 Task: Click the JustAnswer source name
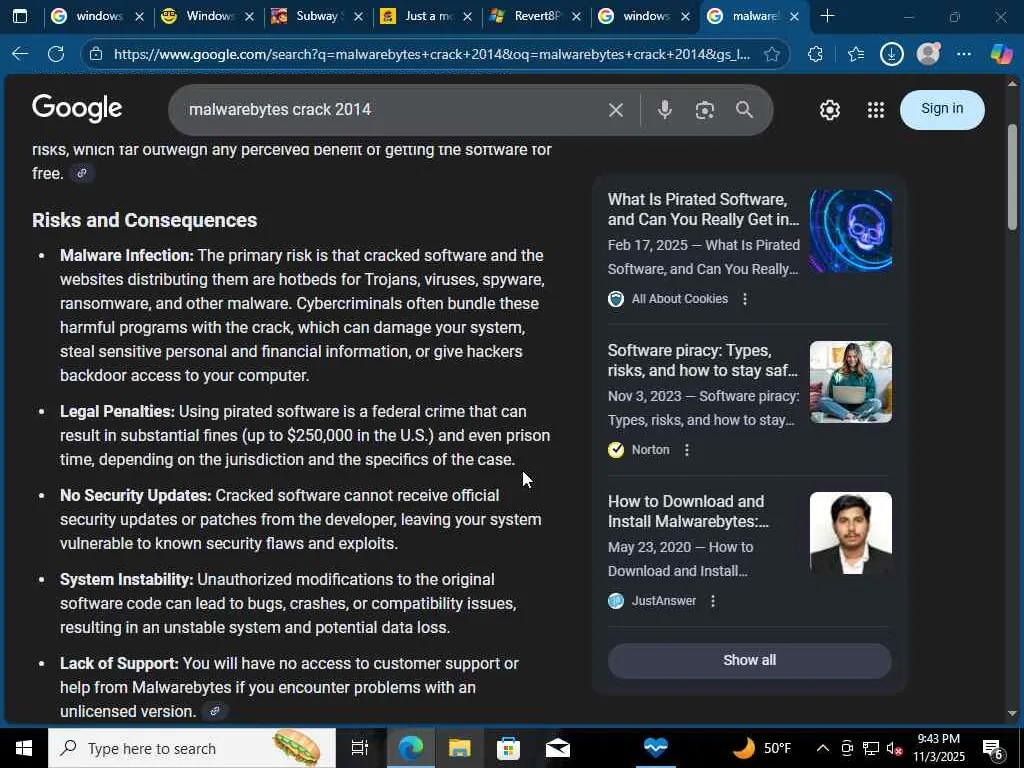point(664,601)
